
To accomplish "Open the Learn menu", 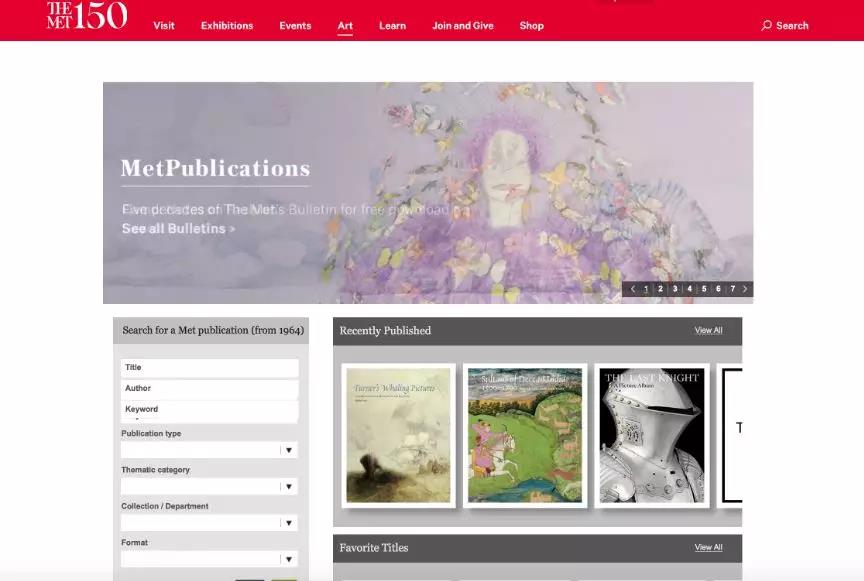I will (x=392, y=25).
